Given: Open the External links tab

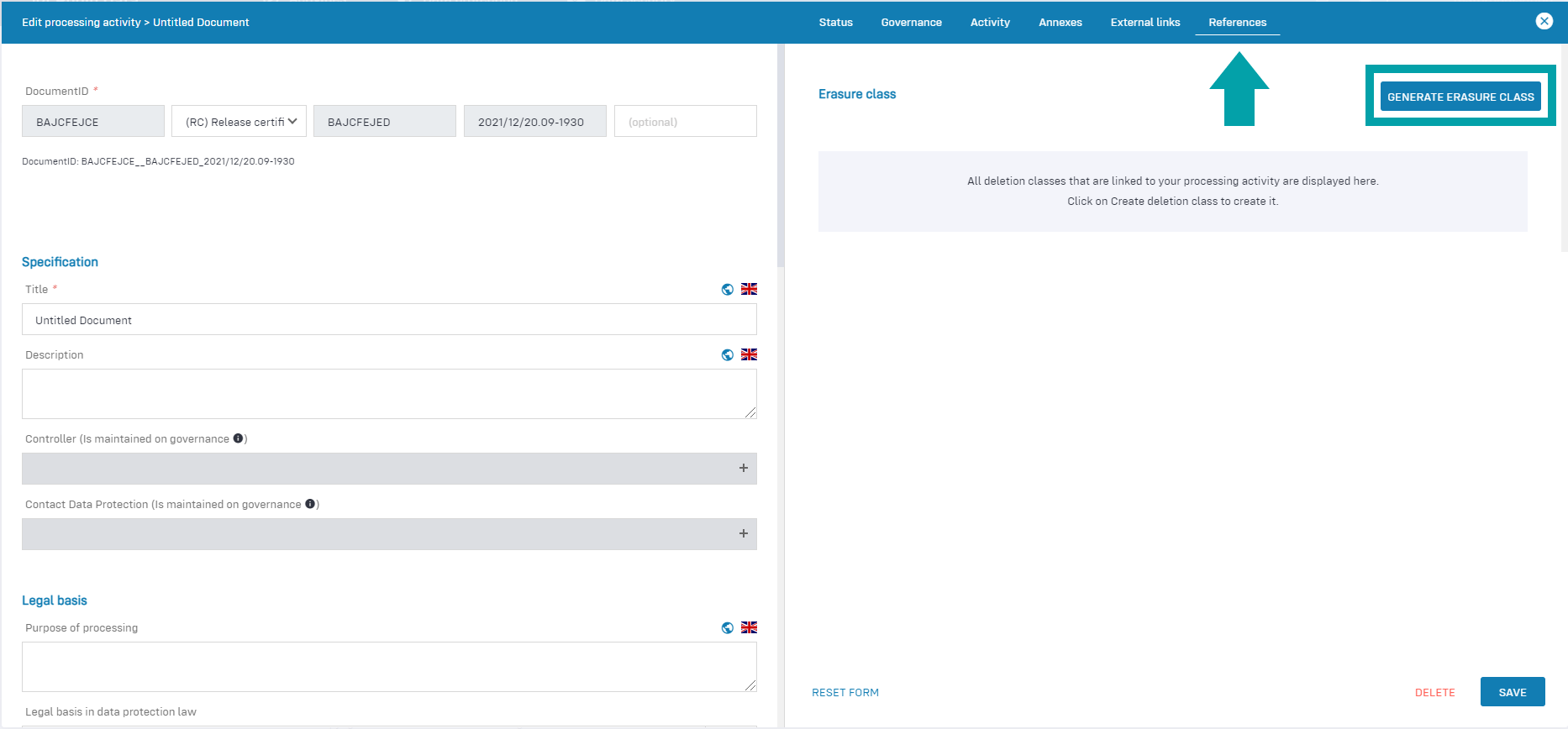Looking at the screenshot, I should [x=1144, y=23].
